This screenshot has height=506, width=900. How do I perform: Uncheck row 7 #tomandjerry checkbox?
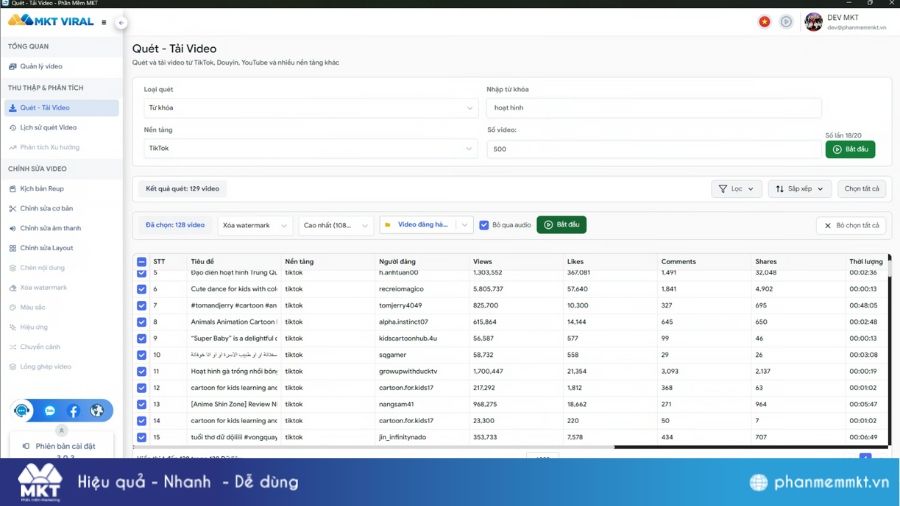141,306
